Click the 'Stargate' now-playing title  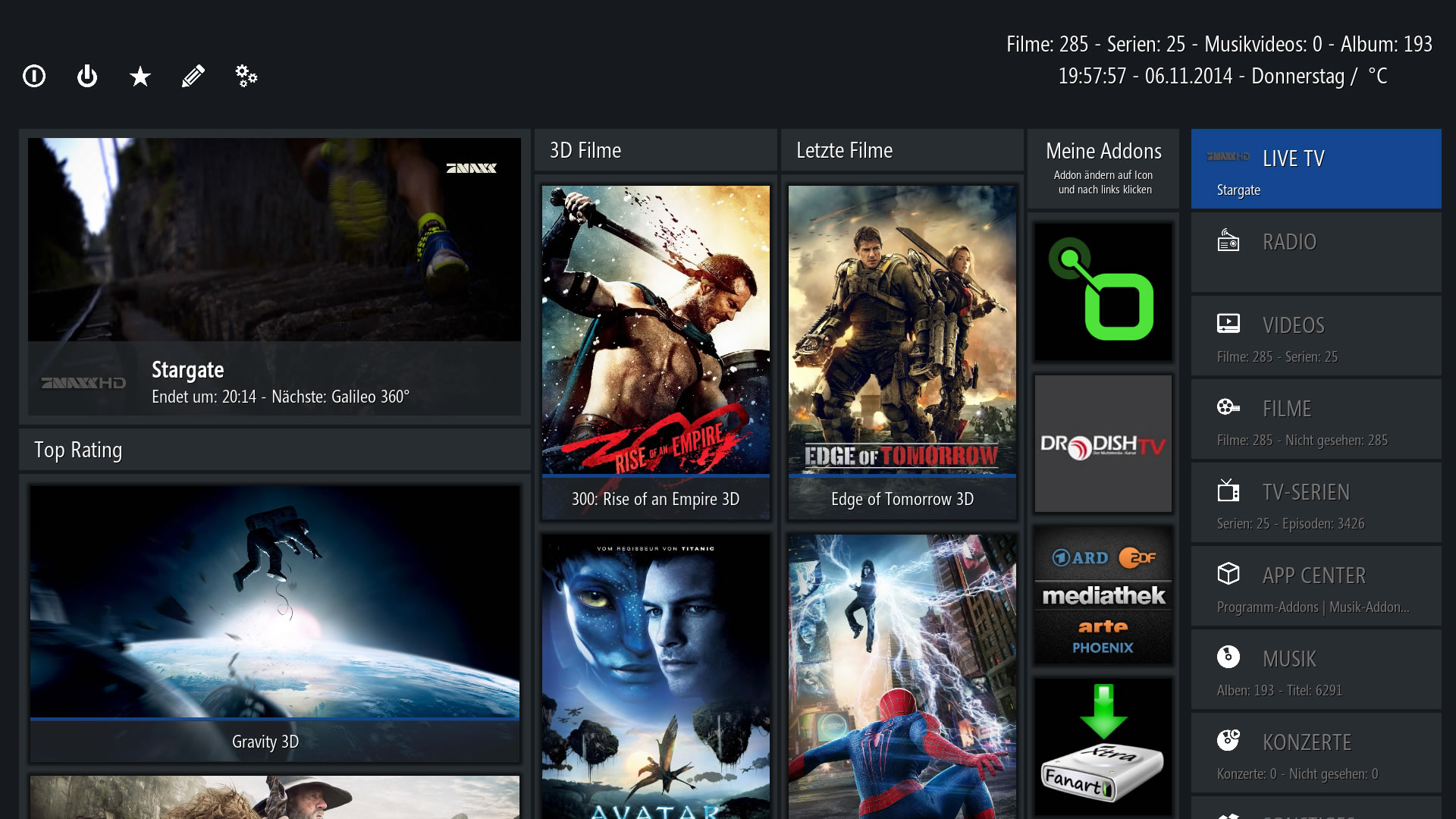pos(187,370)
